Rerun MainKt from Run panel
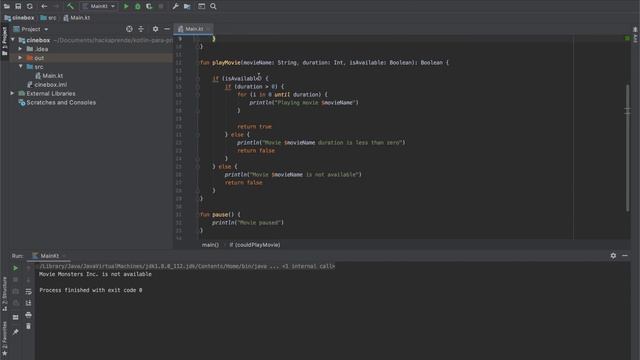 [x=15, y=268]
